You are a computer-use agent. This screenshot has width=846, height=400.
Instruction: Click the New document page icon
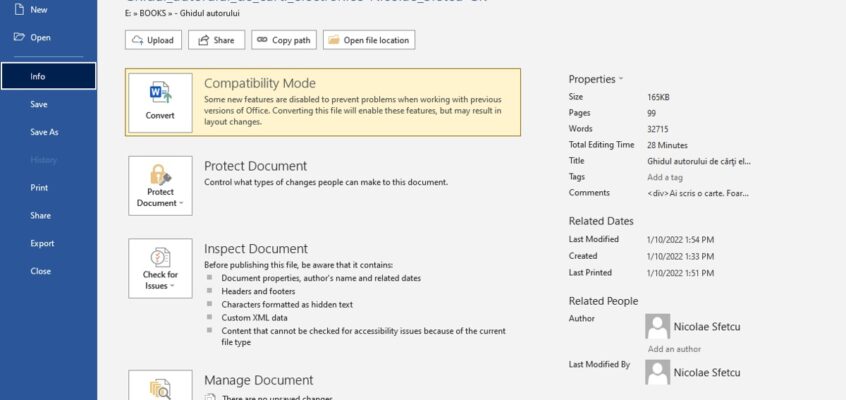[x=19, y=9]
